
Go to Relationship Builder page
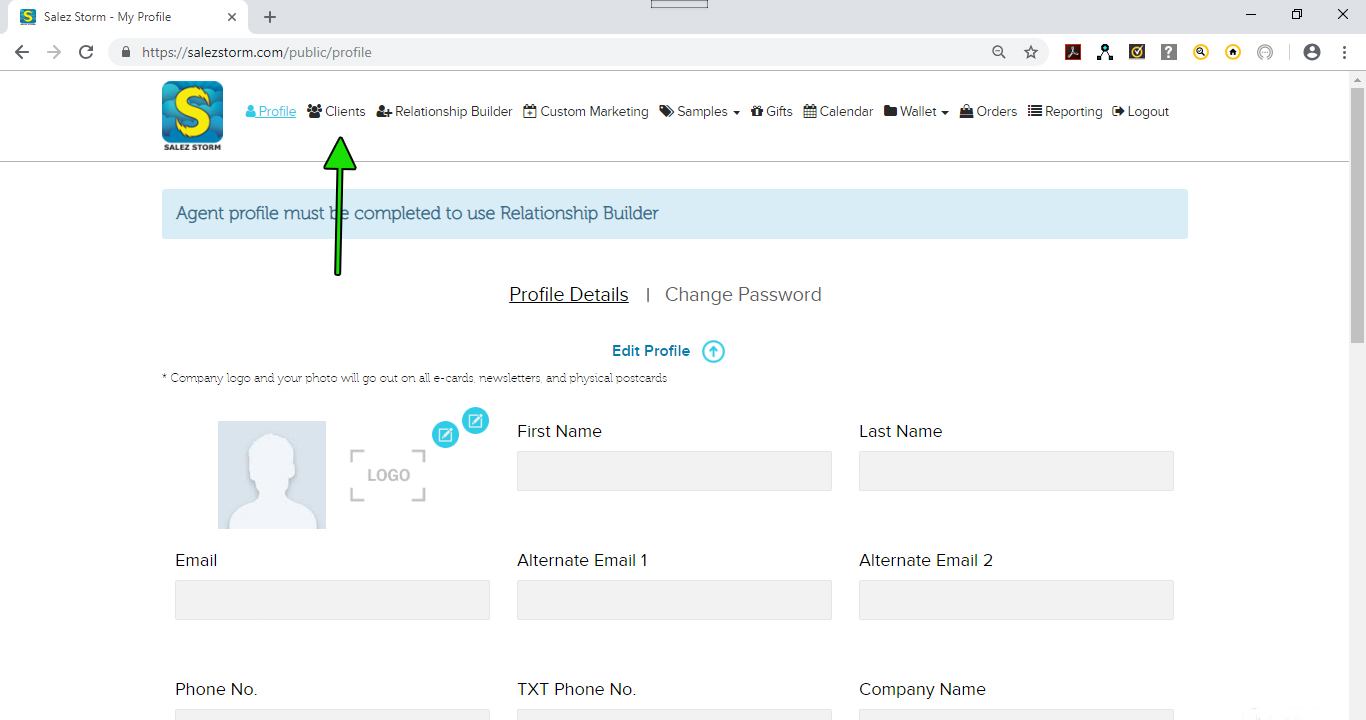(x=444, y=112)
